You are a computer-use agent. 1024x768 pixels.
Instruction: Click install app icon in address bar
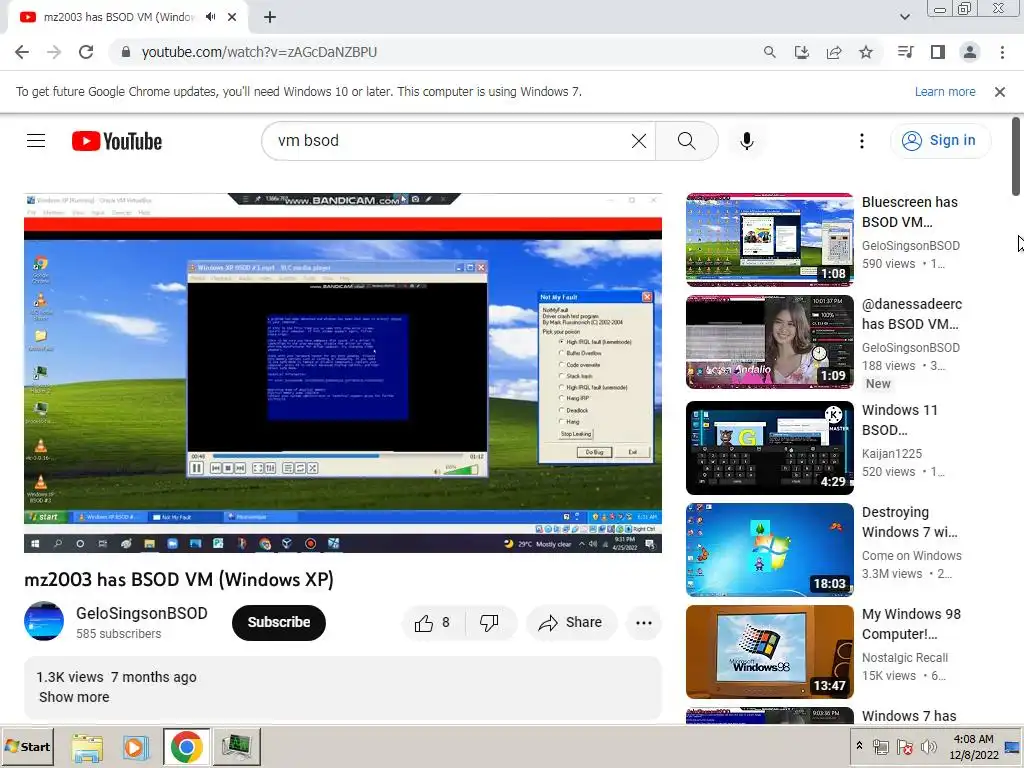[x=801, y=52]
